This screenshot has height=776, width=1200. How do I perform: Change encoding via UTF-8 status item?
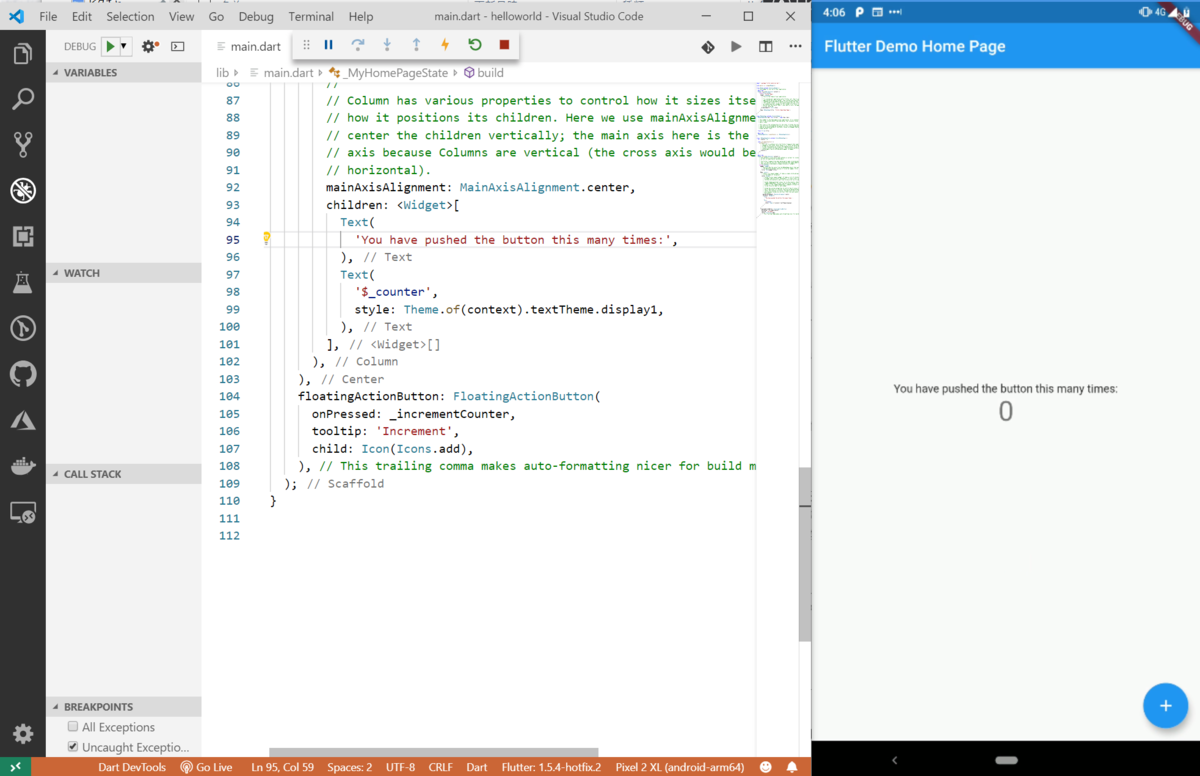point(400,767)
